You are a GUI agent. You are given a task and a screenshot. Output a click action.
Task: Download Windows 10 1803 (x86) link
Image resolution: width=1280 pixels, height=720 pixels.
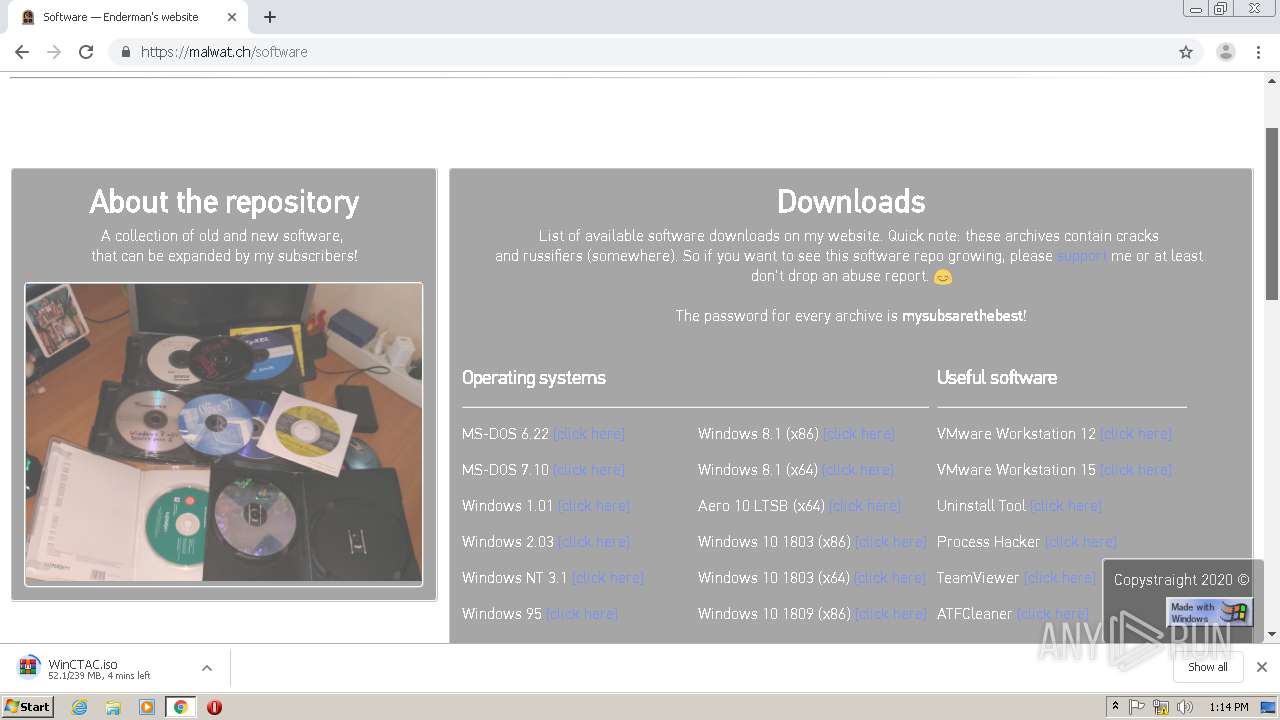tap(891, 542)
